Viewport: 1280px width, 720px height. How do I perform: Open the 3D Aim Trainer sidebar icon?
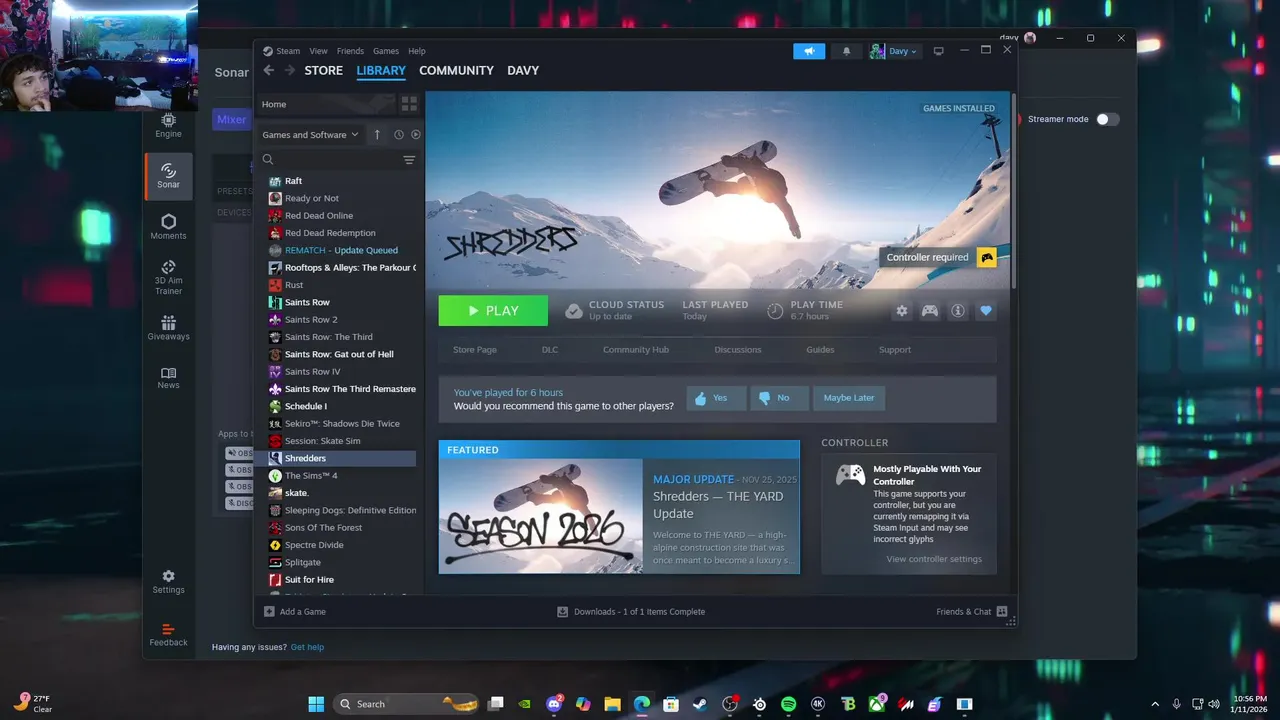click(168, 277)
